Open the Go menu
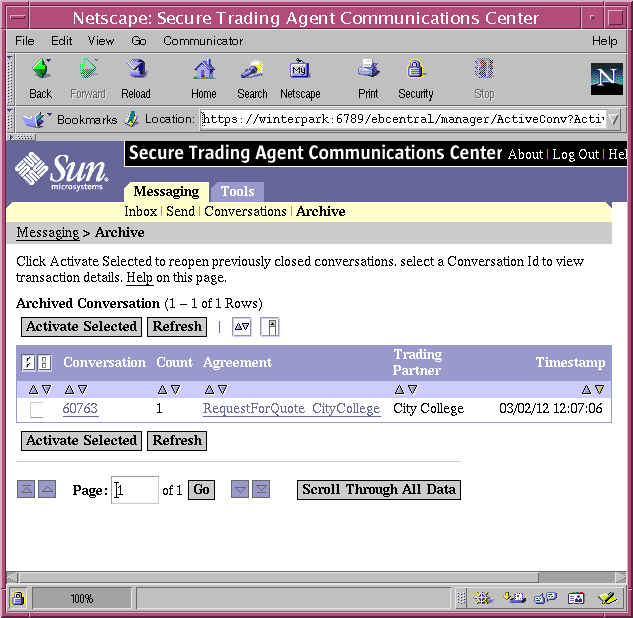This screenshot has width=633, height=618. (138, 41)
